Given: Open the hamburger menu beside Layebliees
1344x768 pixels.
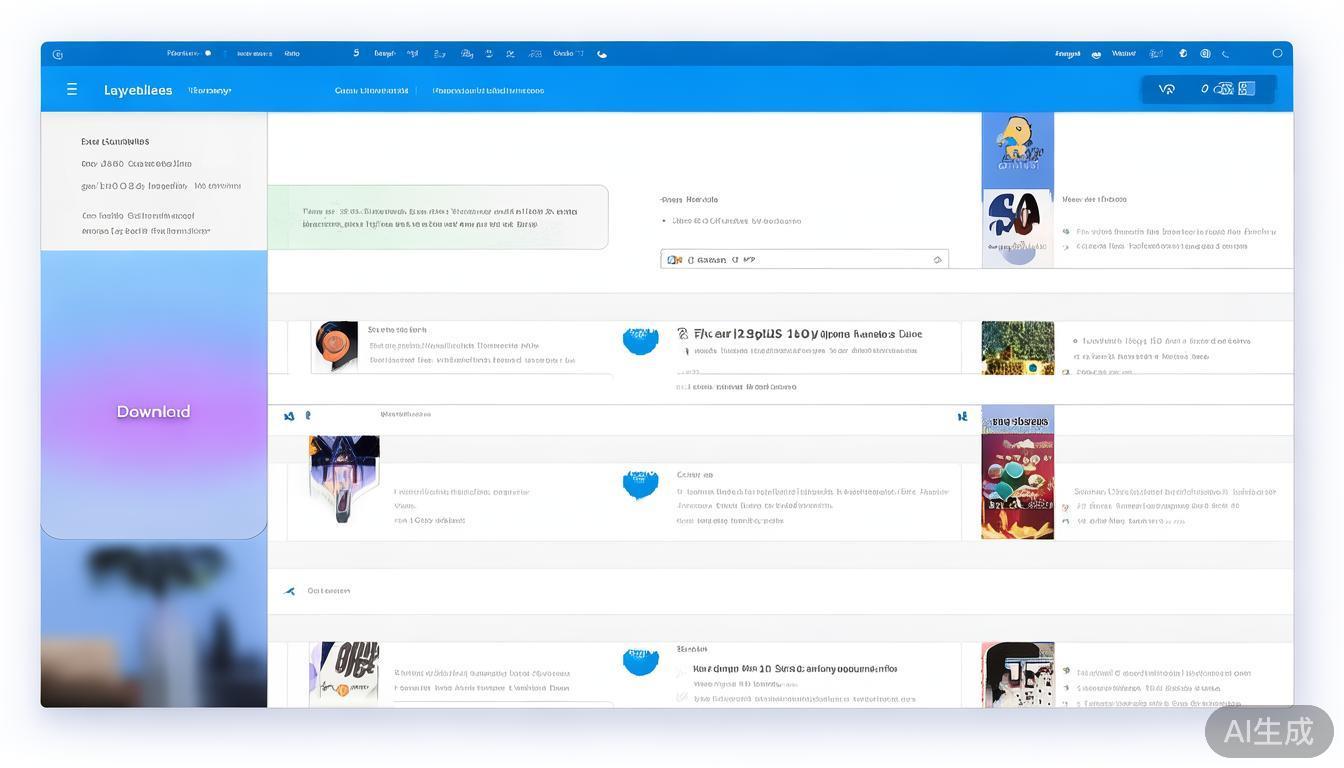Looking at the screenshot, I should coord(72,90).
